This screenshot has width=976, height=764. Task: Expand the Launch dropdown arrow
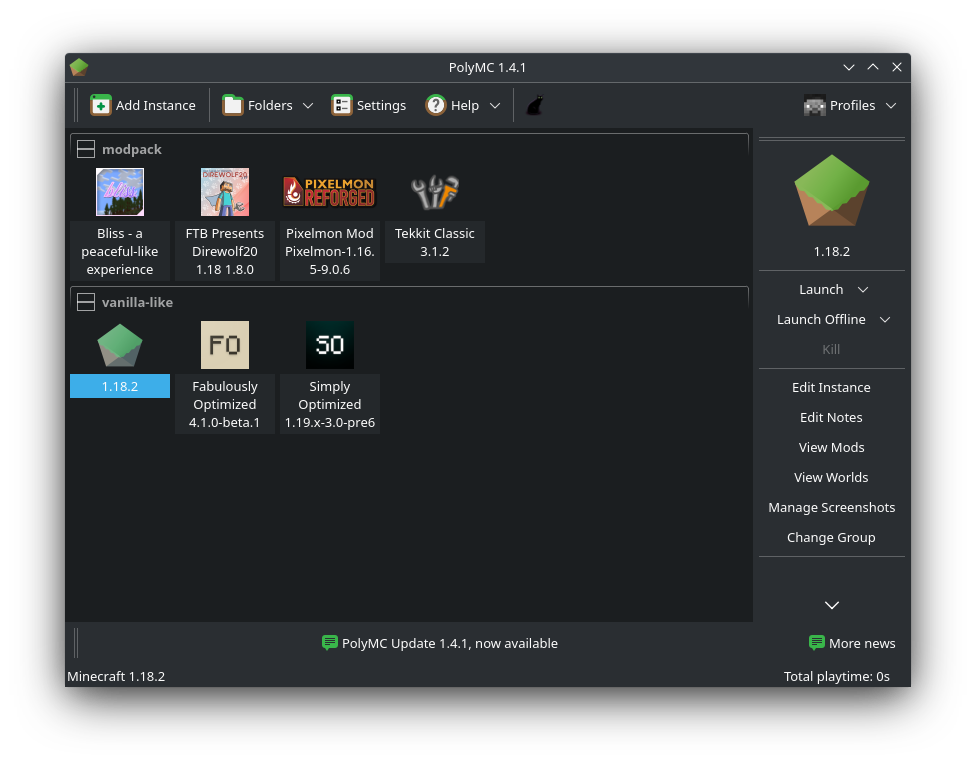[x=863, y=290]
